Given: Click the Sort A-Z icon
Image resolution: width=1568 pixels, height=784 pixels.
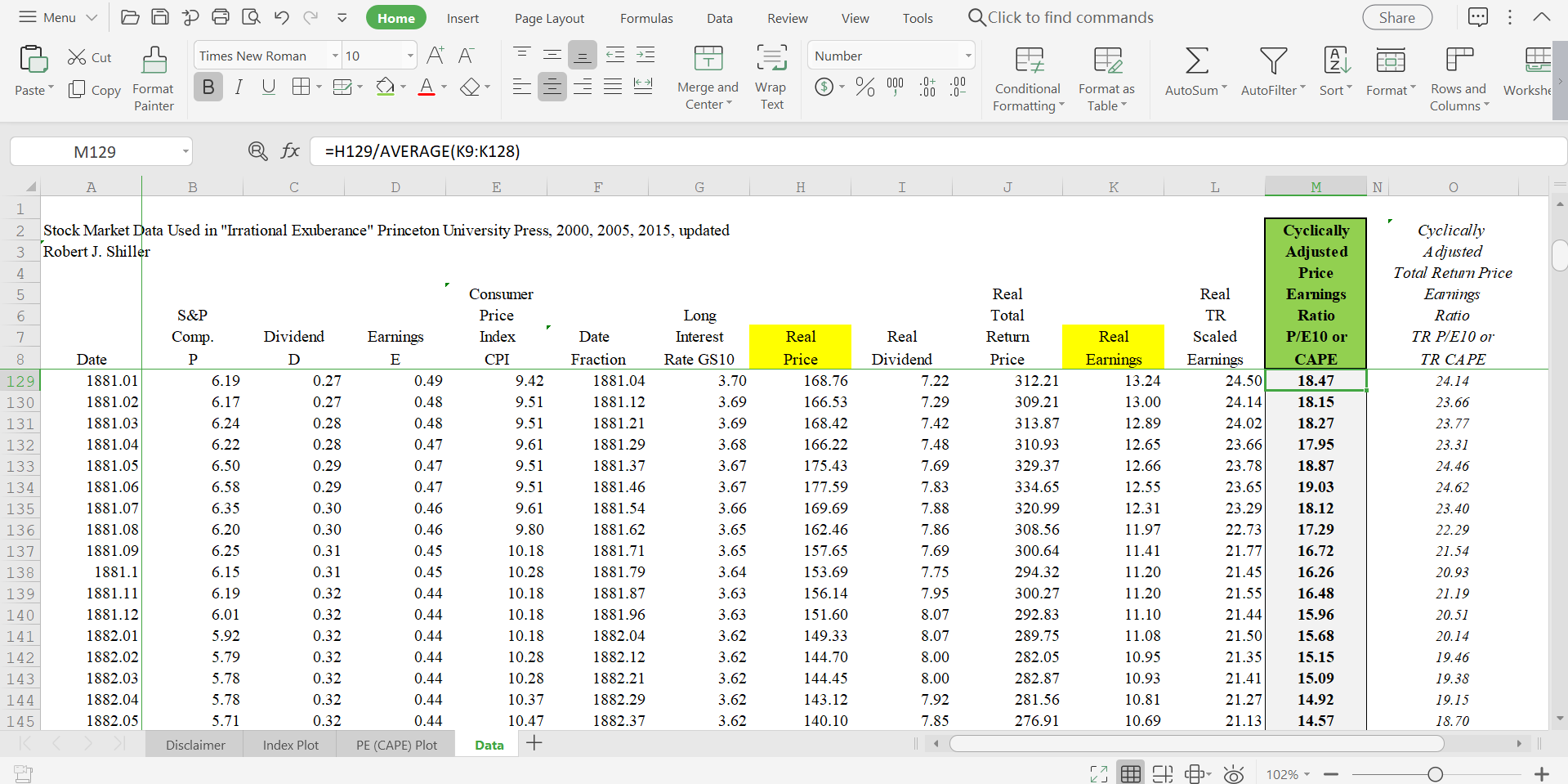Looking at the screenshot, I should [x=1337, y=60].
